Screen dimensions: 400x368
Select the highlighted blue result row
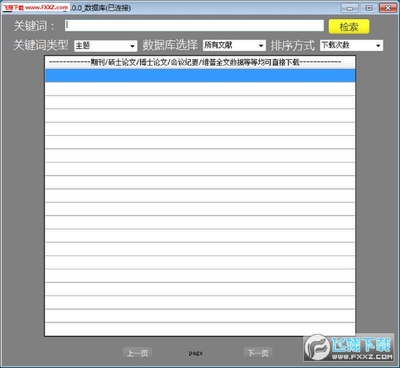point(200,76)
